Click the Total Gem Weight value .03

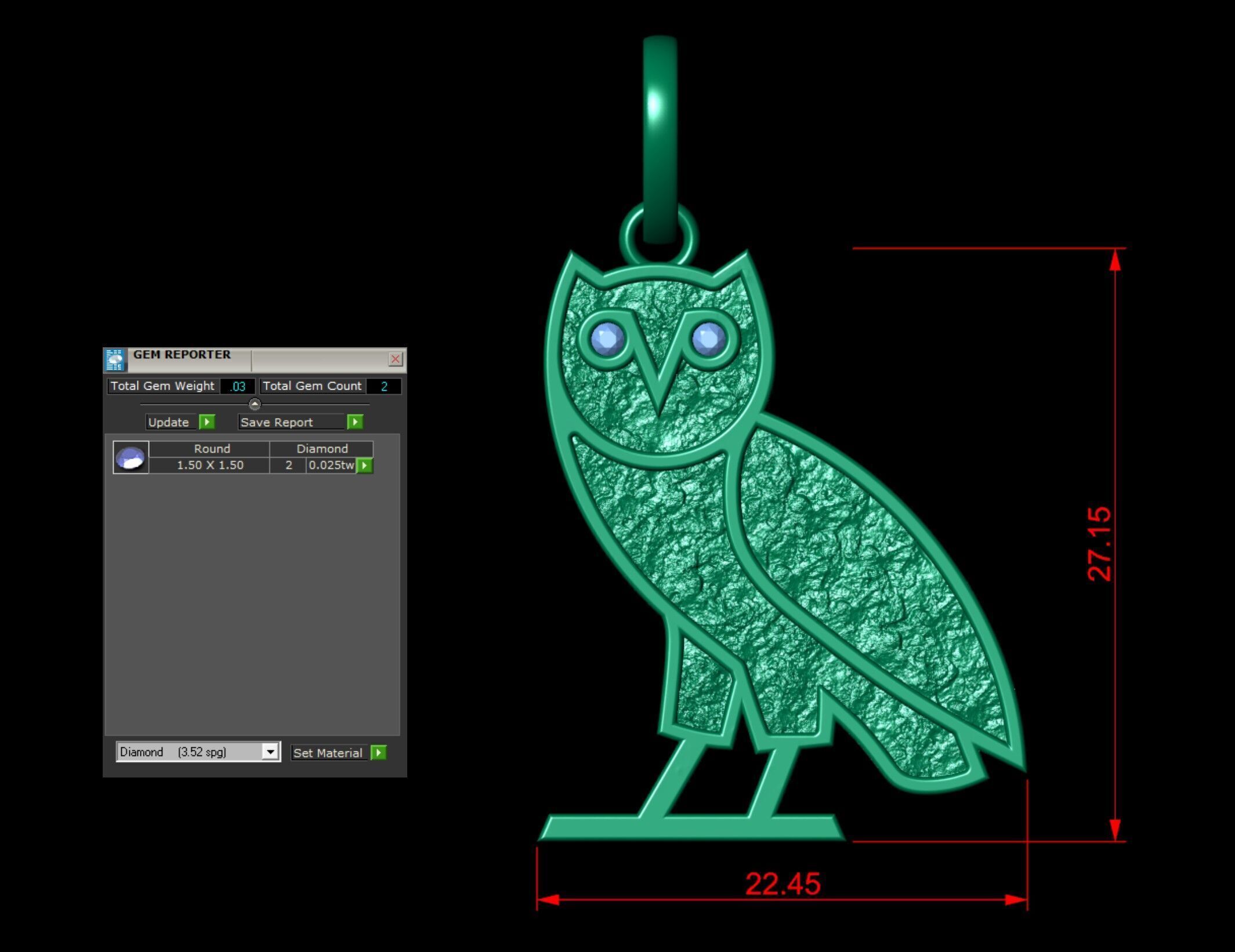(x=237, y=386)
